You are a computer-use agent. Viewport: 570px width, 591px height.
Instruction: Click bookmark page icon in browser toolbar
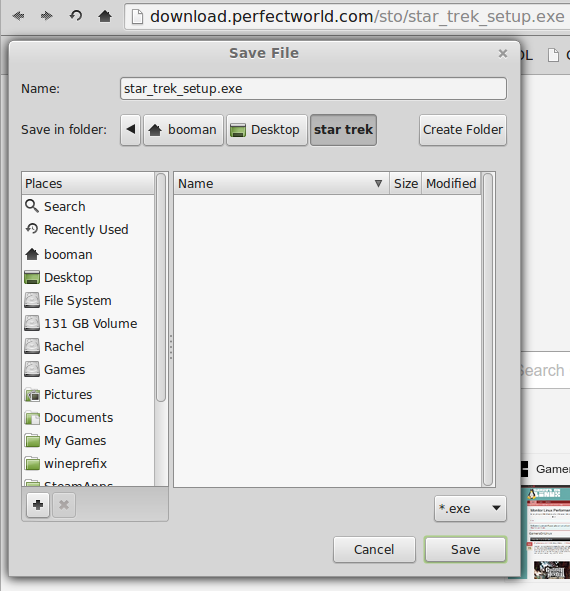click(553, 55)
